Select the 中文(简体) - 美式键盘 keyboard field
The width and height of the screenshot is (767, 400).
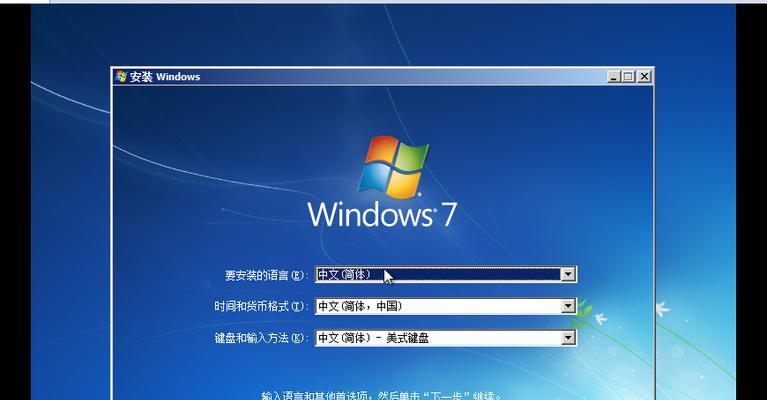pos(446,337)
